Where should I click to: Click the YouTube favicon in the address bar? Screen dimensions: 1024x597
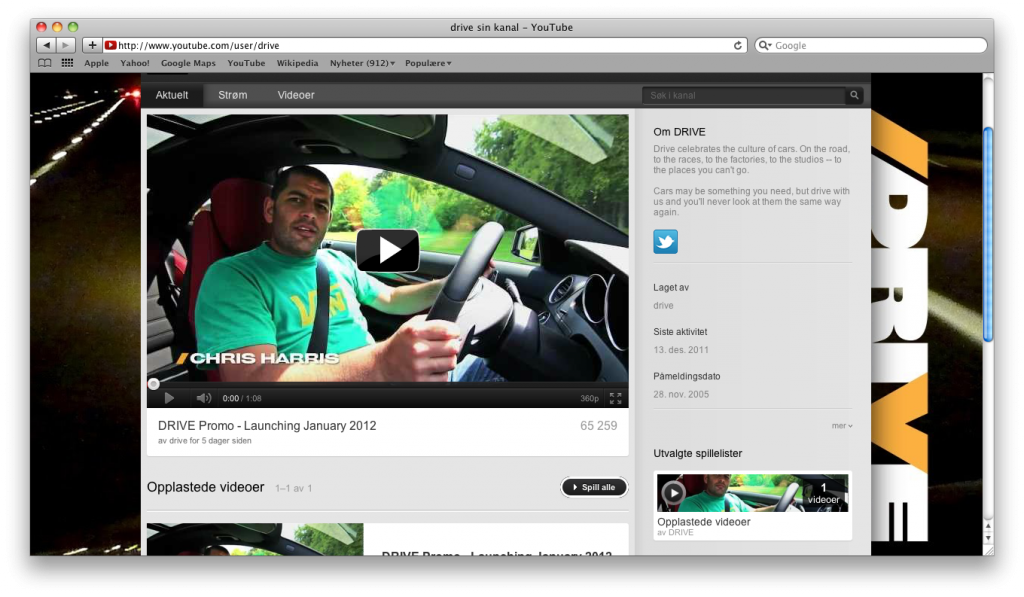(110, 45)
